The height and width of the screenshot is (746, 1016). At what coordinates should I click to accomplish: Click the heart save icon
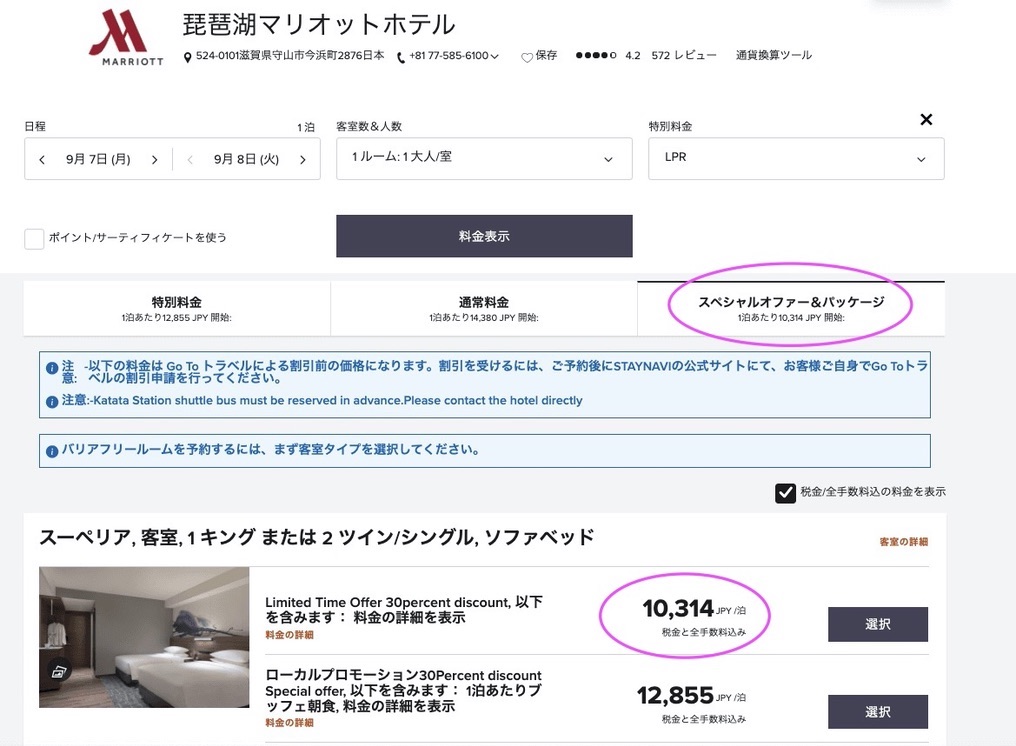(x=527, y=57)
